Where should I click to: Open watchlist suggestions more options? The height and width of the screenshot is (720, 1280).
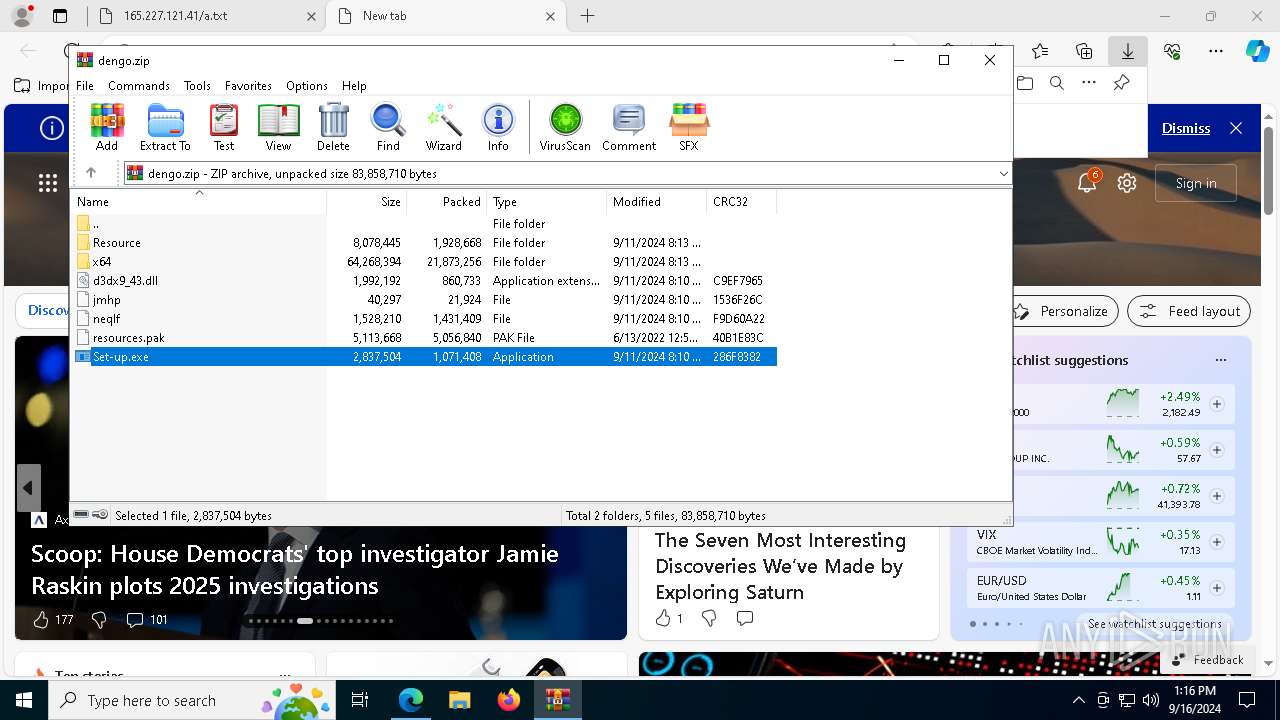[x=1220, y=360]
